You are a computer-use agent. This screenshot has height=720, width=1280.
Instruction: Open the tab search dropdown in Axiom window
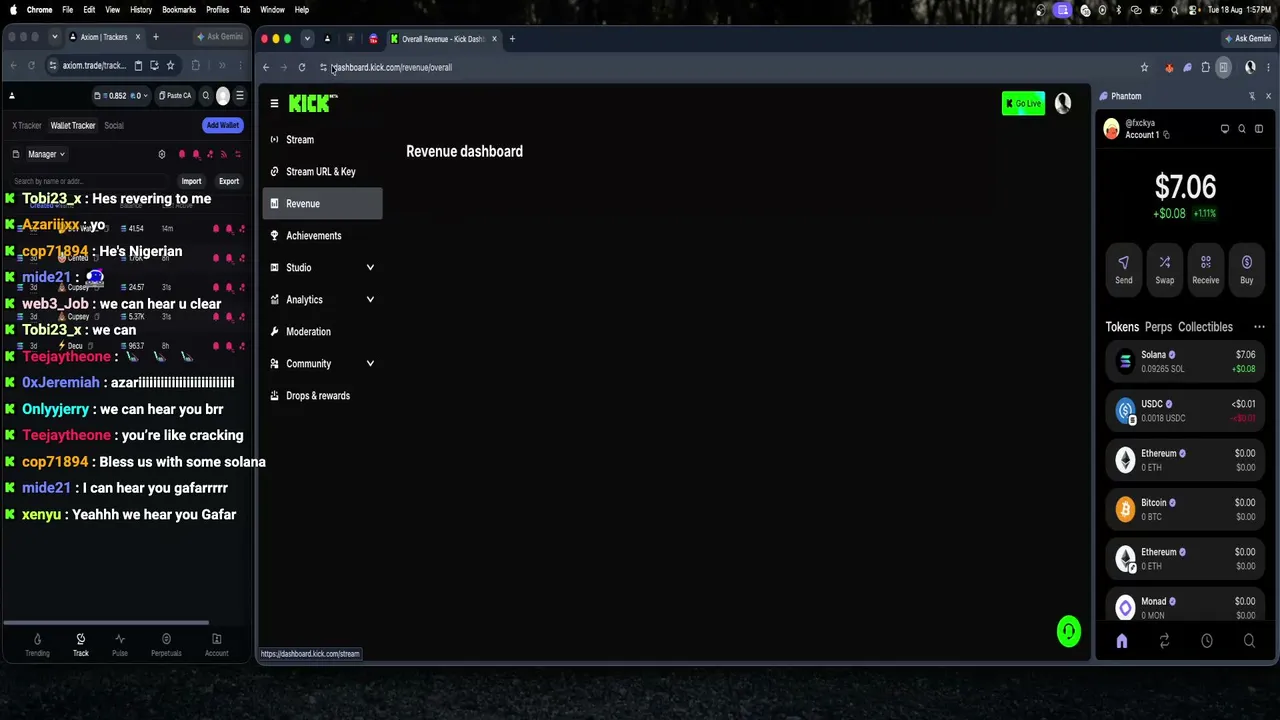(x=54, y=37)
